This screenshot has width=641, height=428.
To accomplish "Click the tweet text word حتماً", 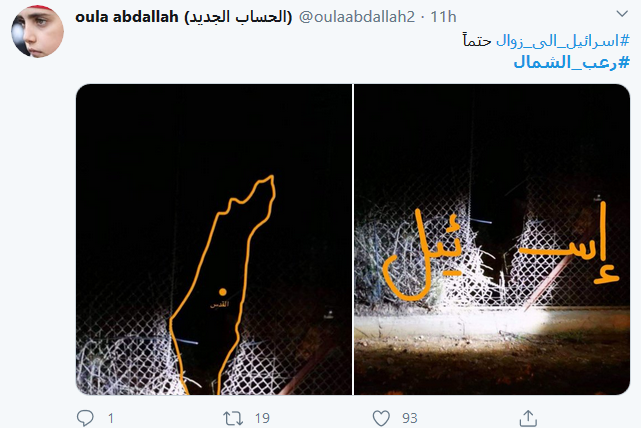I will click(477, 41).
